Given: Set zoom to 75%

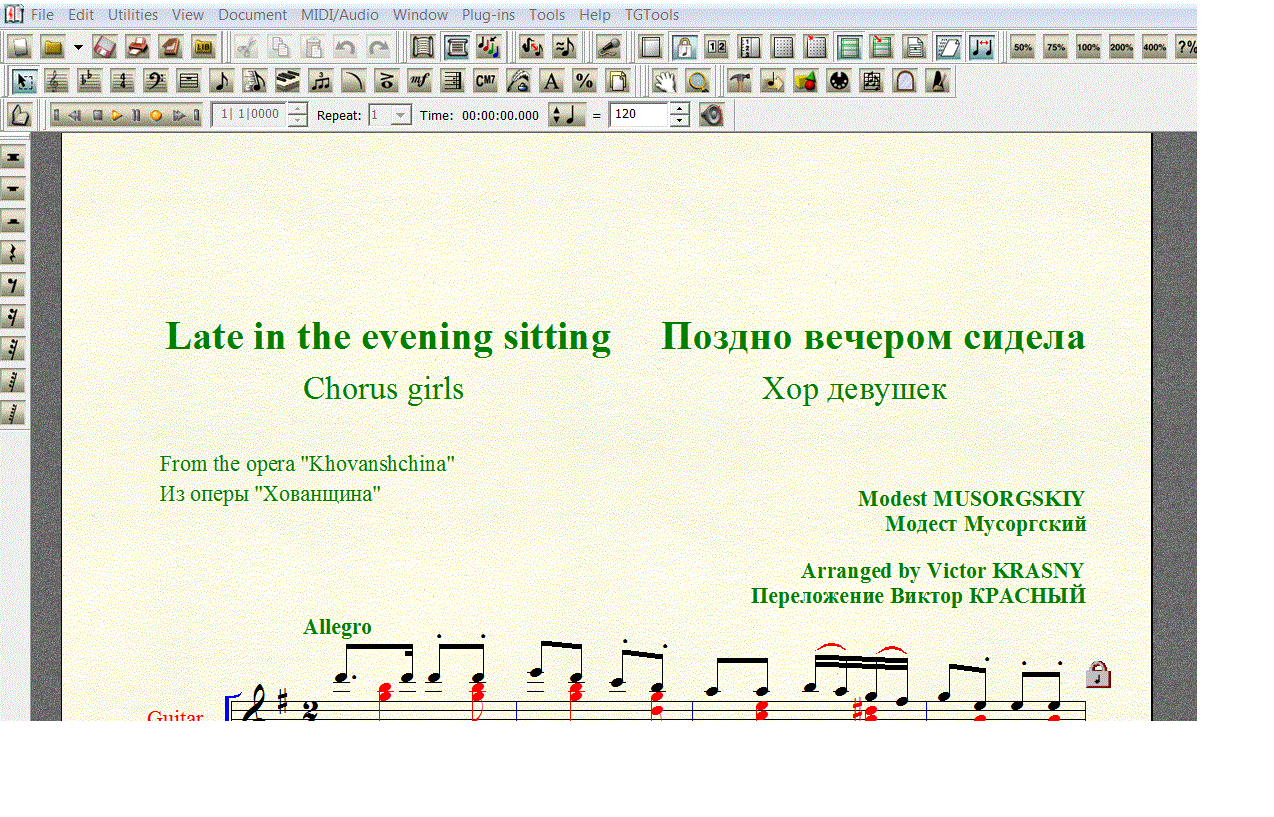Looking at the screenshot, I should 1055,47.
